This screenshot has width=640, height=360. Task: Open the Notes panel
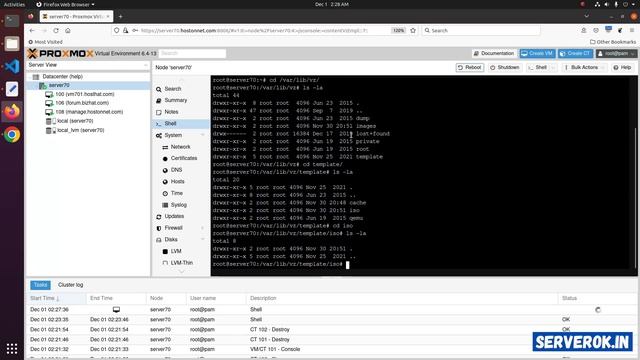tap(171, 112)
